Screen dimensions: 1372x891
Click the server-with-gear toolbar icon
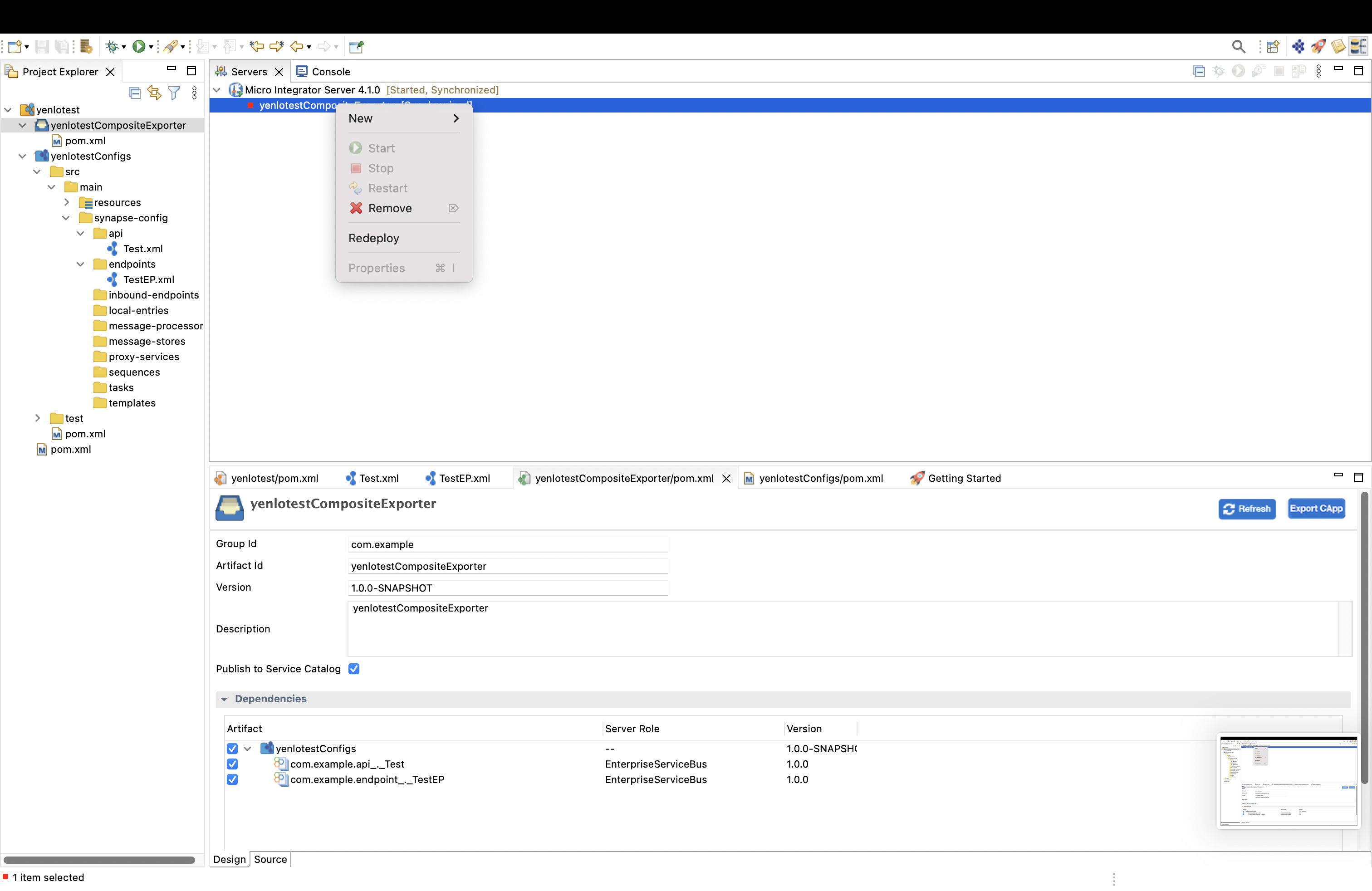[86, 46]
